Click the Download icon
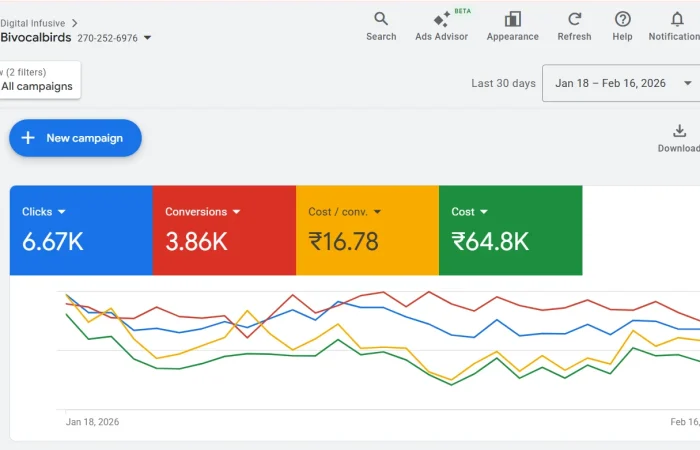Image resolution: width=700 pixels, height=450 pixels. [x=679, y=131]
